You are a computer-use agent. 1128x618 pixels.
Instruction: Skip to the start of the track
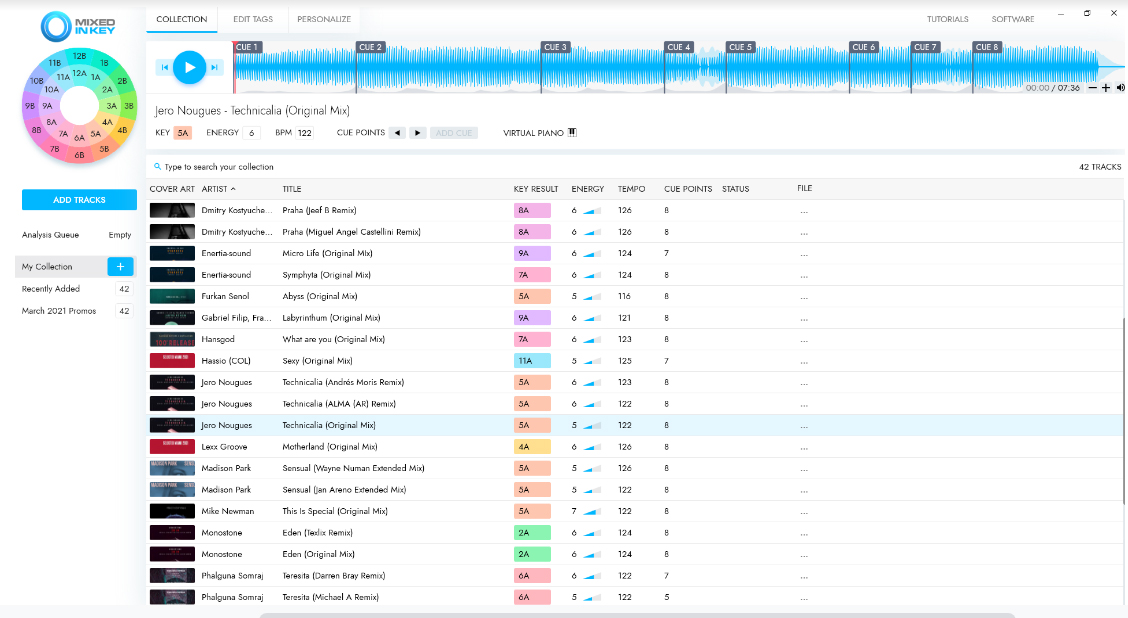point(165,67)
